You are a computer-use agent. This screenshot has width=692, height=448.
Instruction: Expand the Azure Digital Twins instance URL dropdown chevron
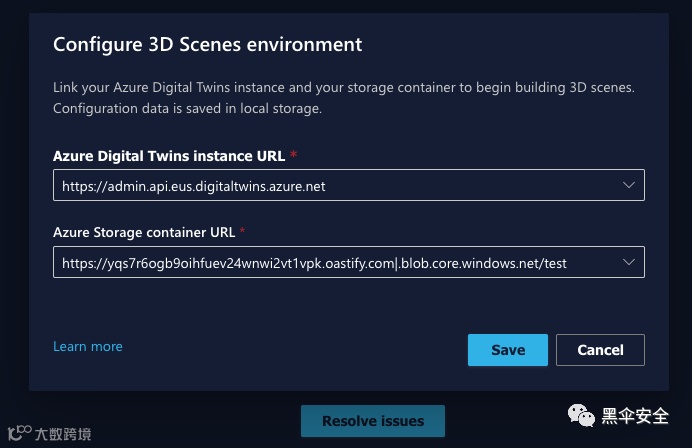click(628, 186)
